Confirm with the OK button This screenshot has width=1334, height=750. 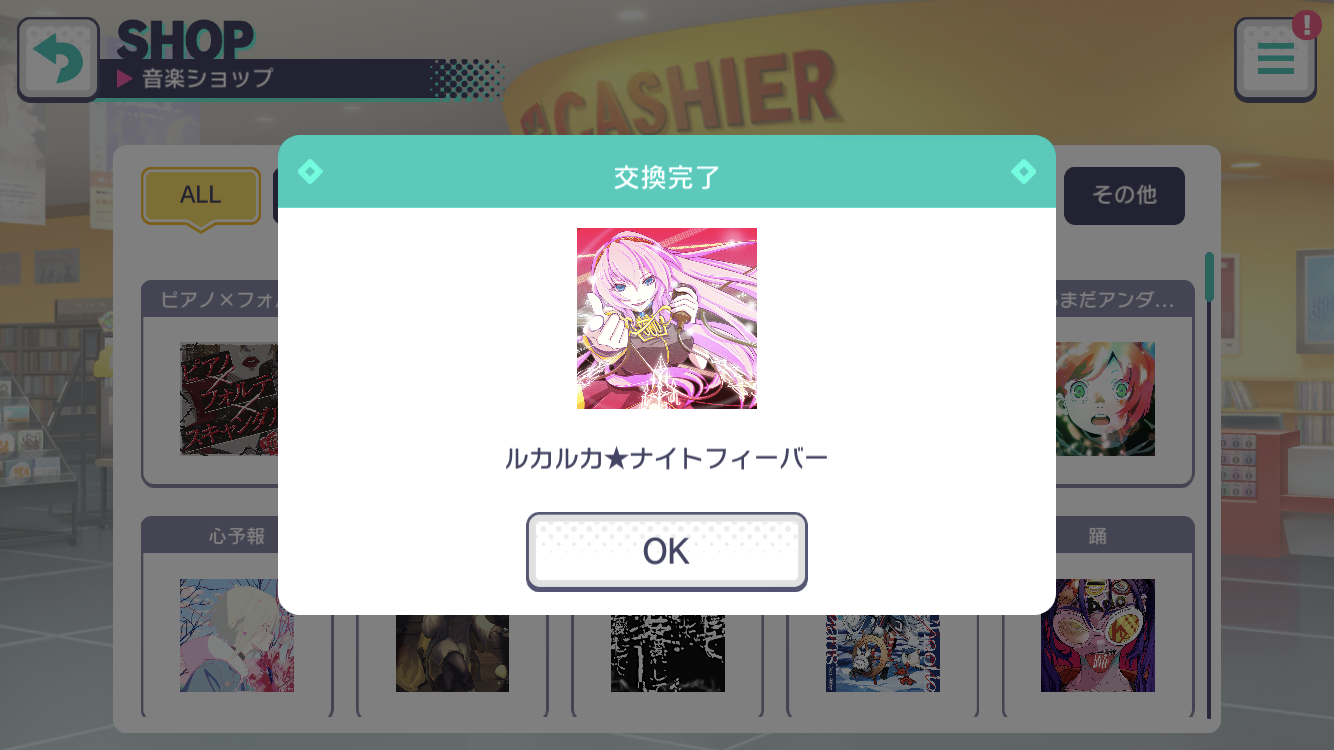click(667, 551)
